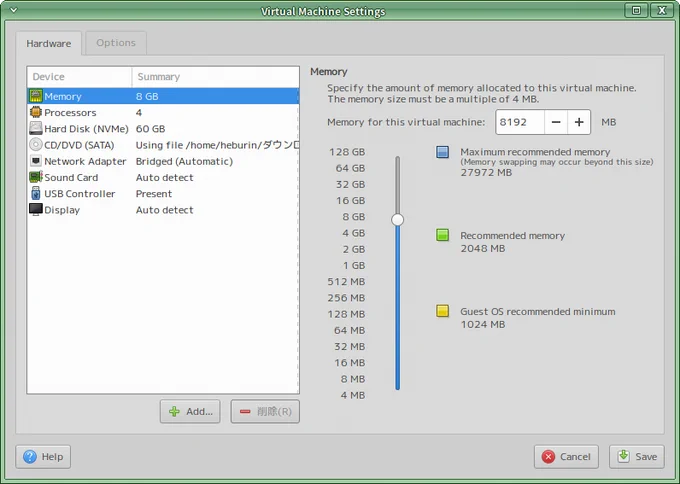Select the CD/DVD (SATA) device row

tap(163, 145)
